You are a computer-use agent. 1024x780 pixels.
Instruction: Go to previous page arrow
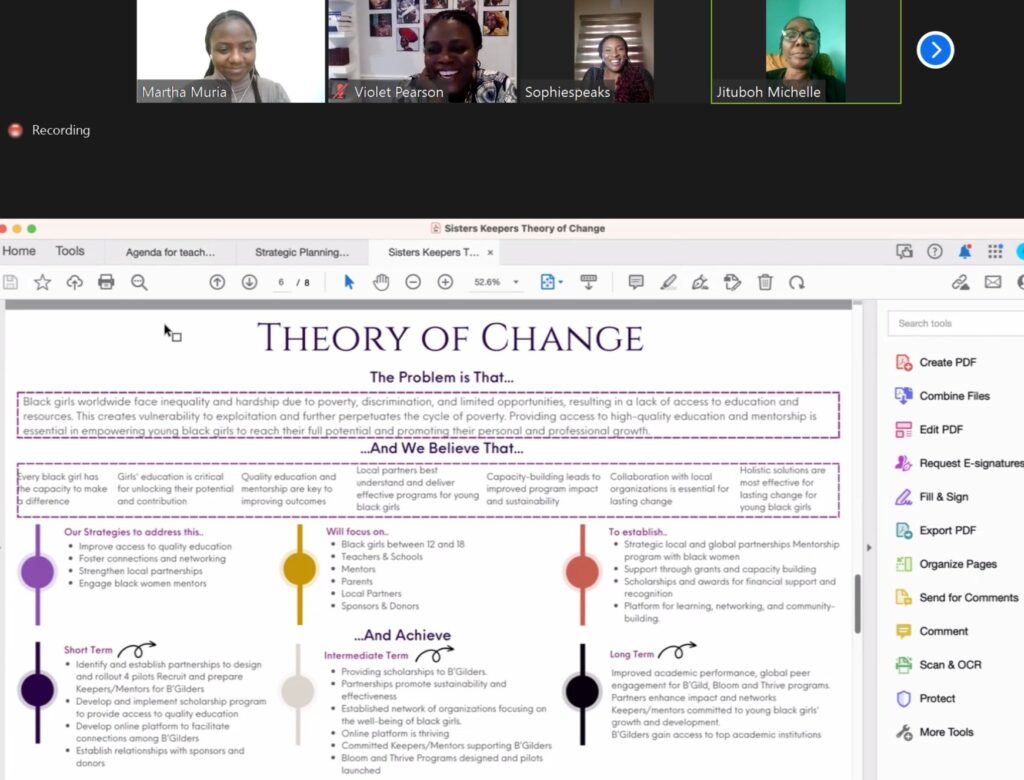point(217,283)
